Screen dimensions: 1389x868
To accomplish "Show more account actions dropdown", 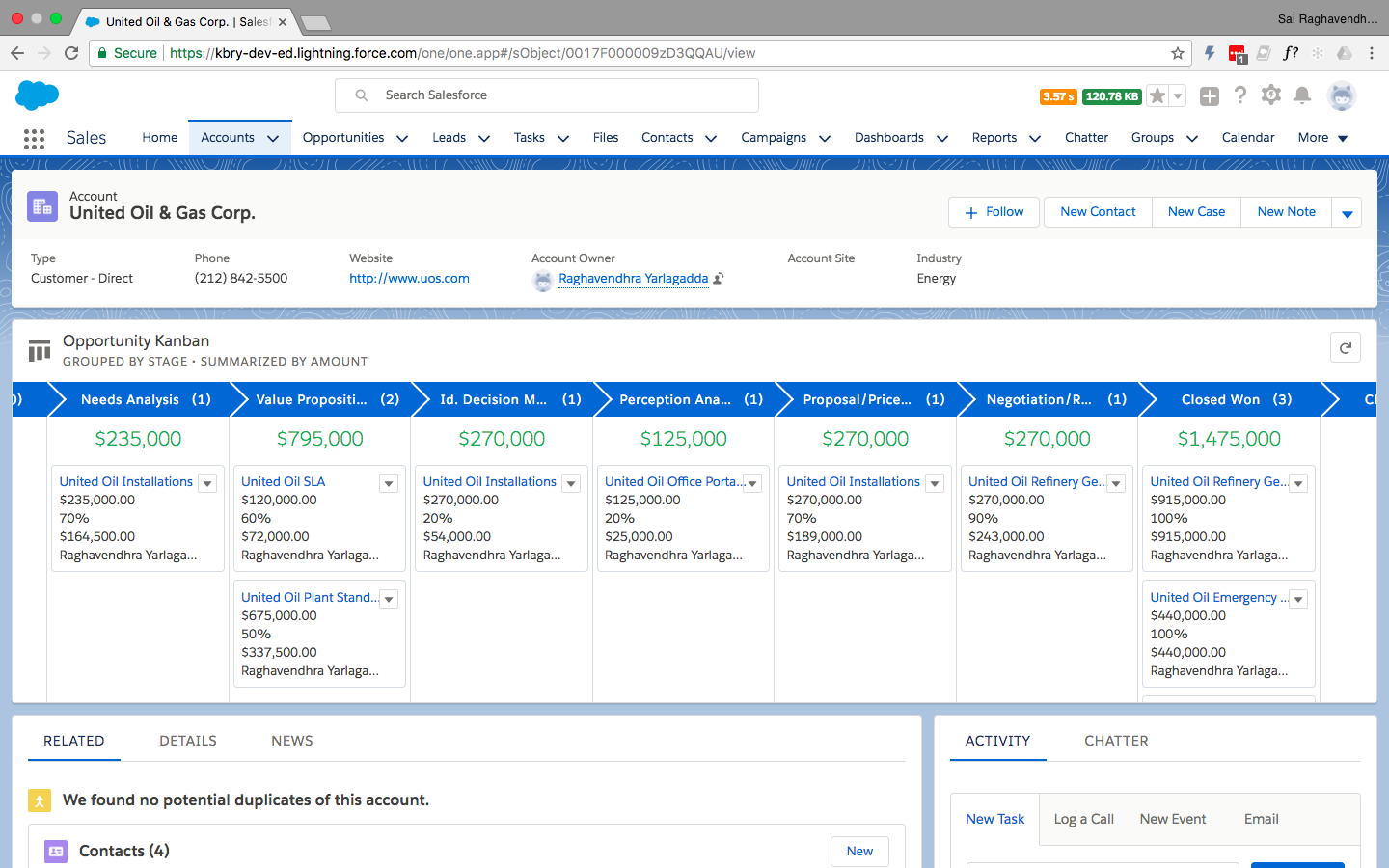I will tap(1348, 212).
